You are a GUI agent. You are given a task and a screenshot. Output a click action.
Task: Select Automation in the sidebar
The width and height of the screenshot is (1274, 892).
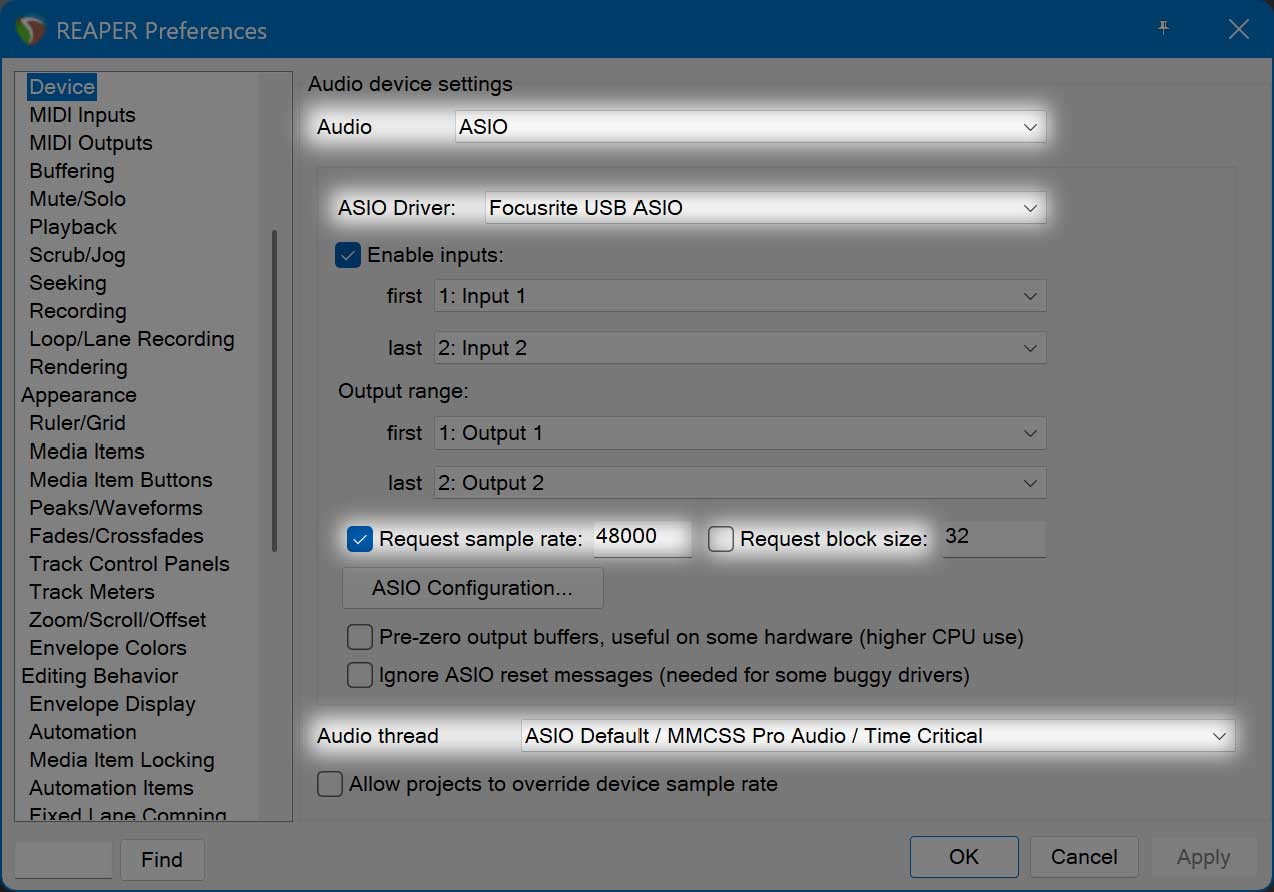point(83,732)
